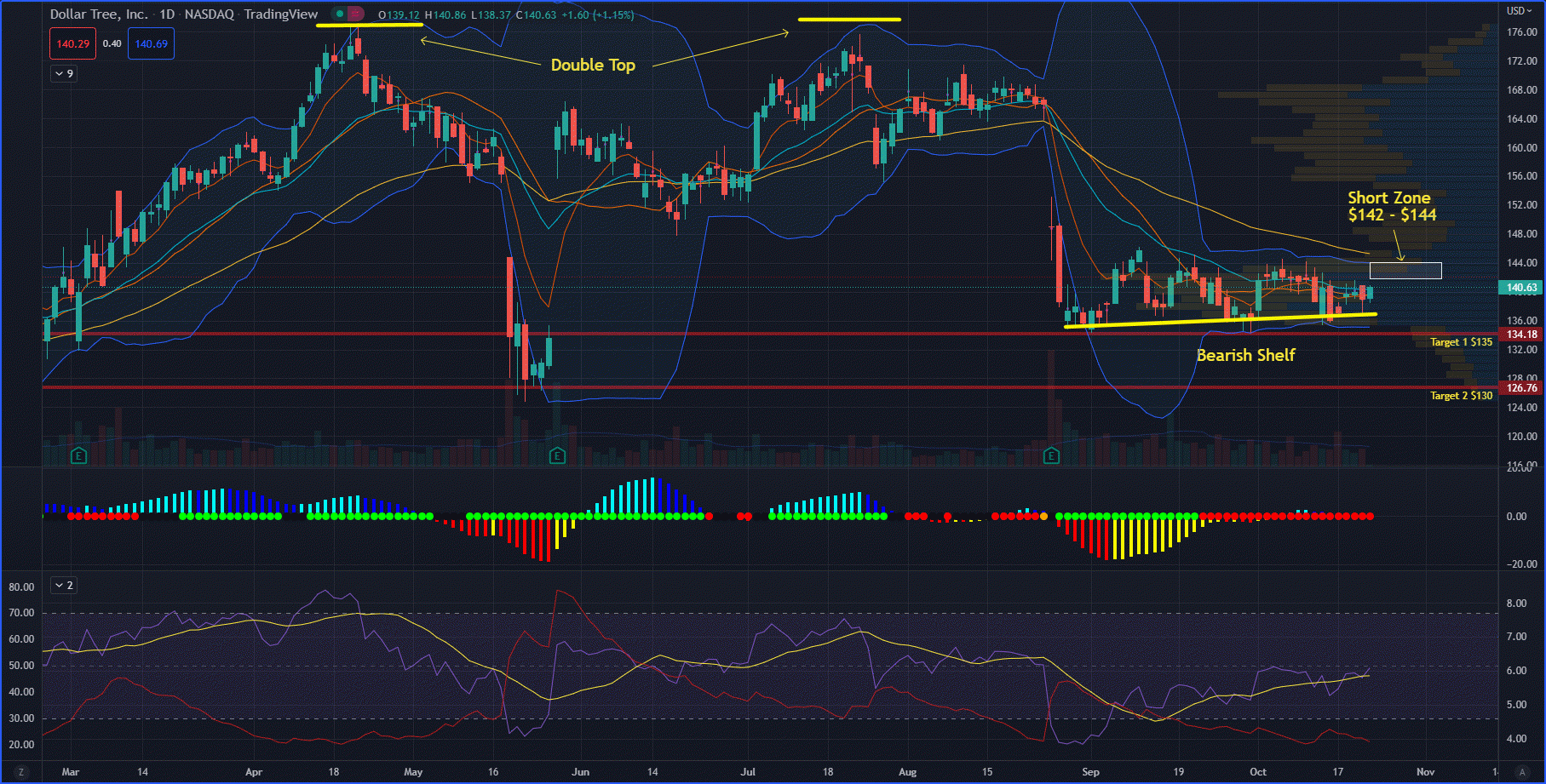Select the Short Zone $142 - $144 label
This screenshot has width=1546, height=784.
(1392, 206)
